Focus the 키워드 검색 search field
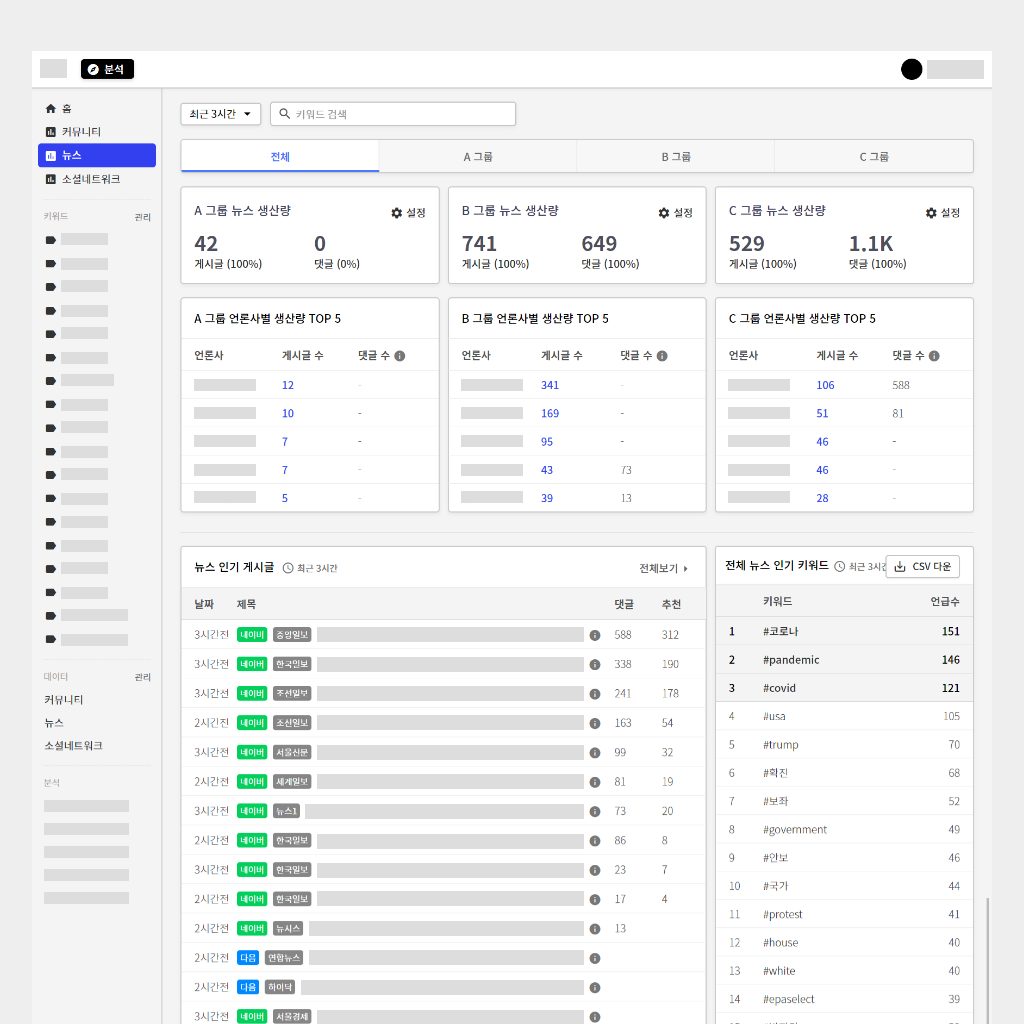Viewport: 1024px width, 1024px height. [400, 114]
